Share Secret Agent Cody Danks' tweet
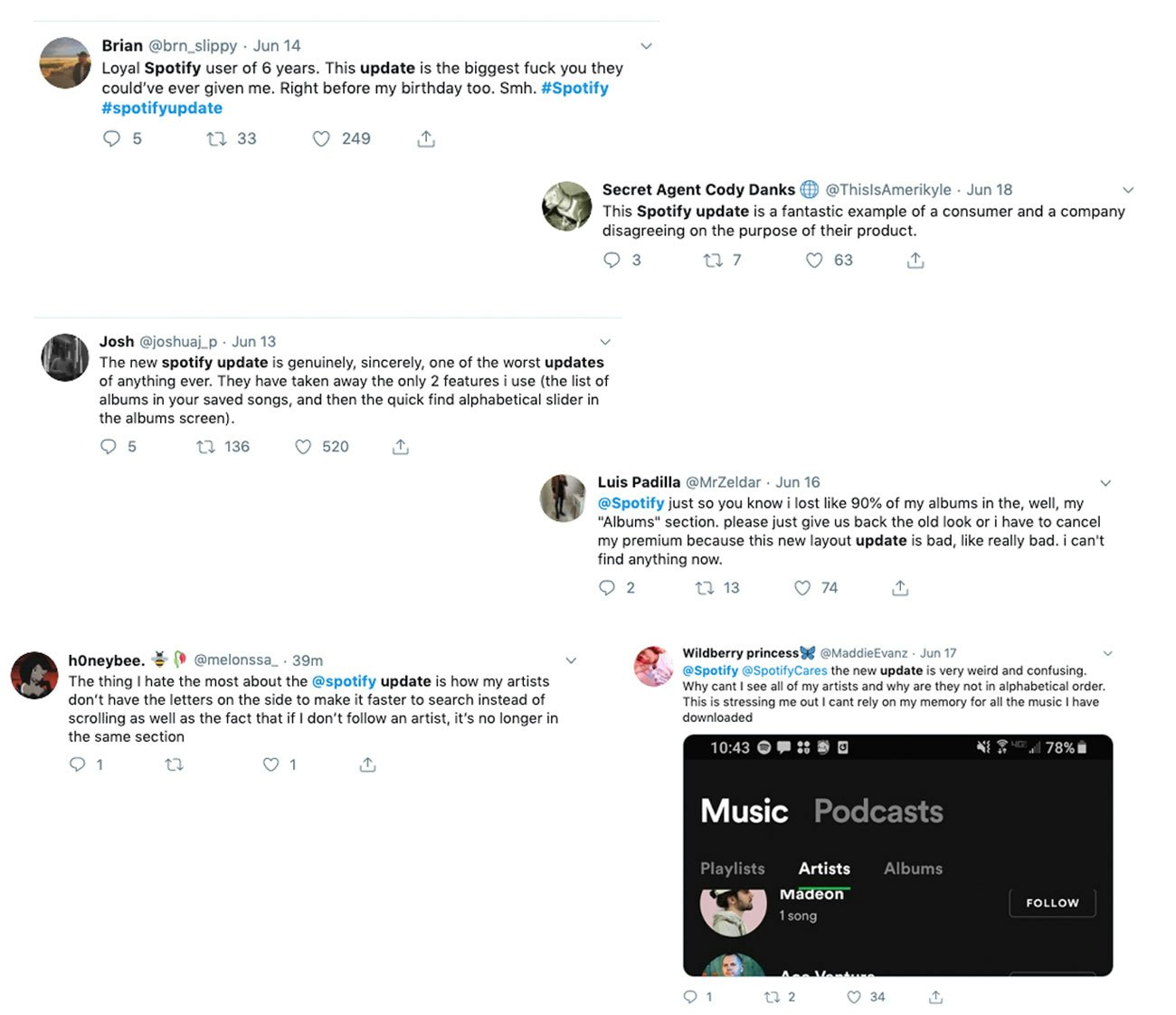 915,261
